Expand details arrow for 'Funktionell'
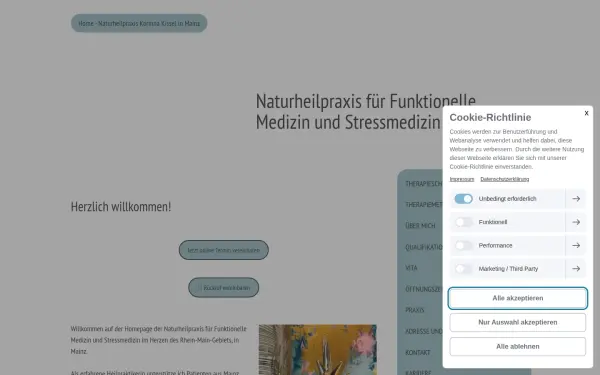Viewport: 600px width, 375px height. pos(576,222)
